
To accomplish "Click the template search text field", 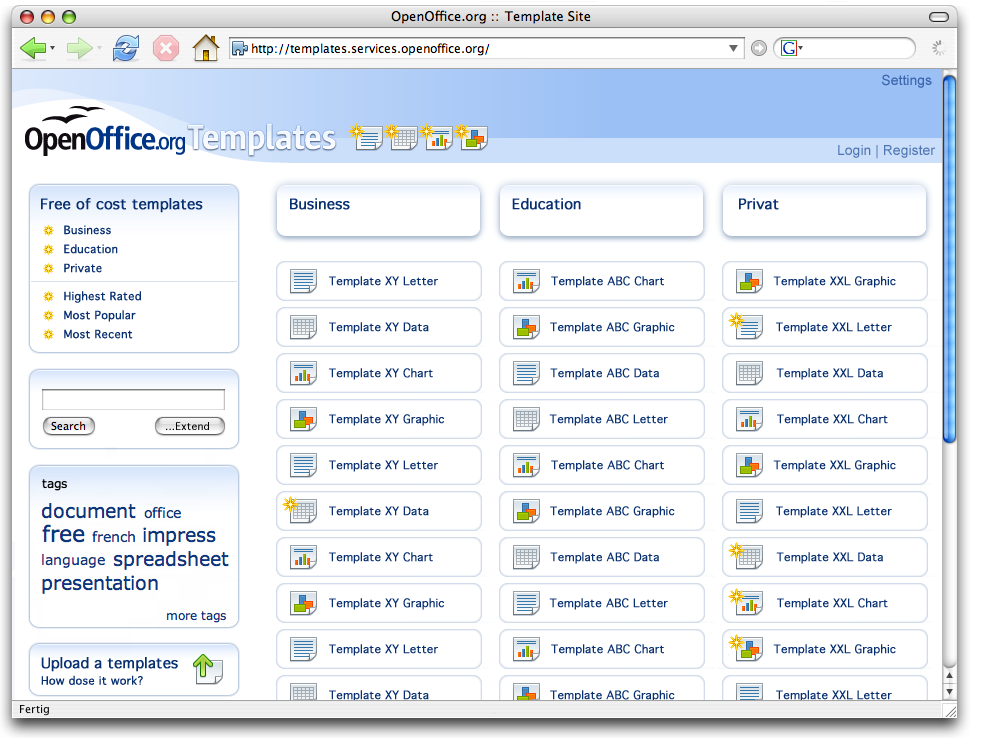I will [x=133, y=400].
